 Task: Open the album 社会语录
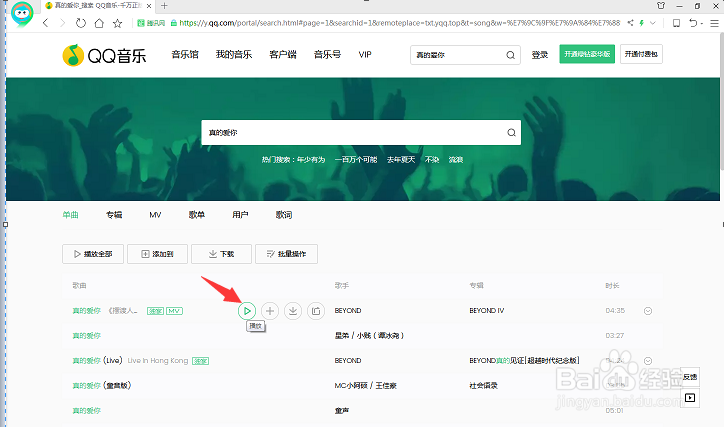[x=483, y=386]
